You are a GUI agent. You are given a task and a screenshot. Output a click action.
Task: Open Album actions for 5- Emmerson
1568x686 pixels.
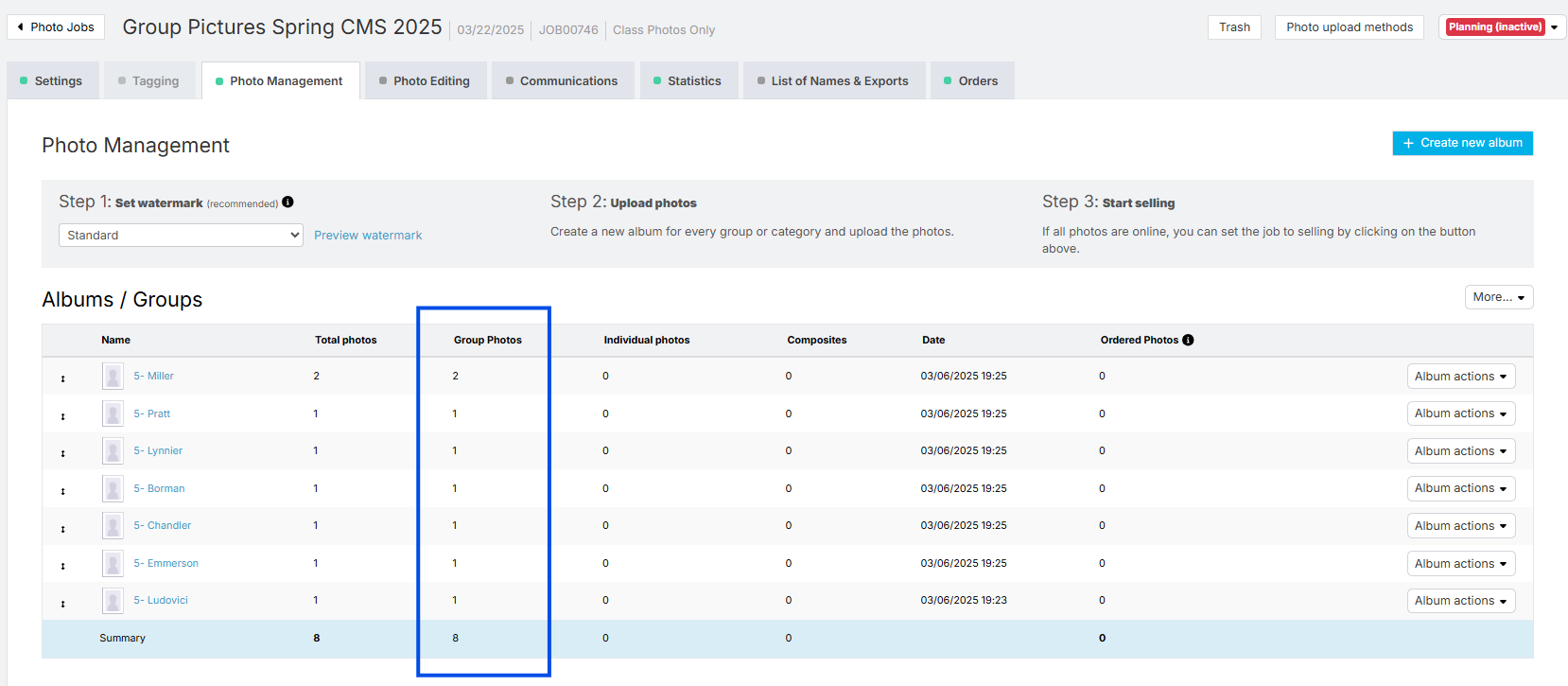[x=1461, y=564]
